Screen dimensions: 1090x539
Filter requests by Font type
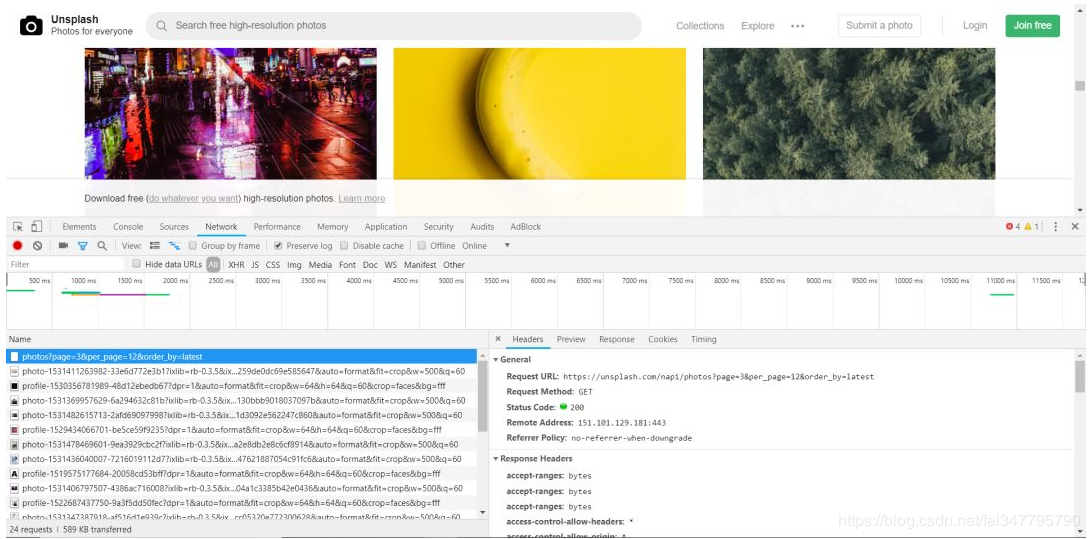pyautogui.click(x=348, y=264)
